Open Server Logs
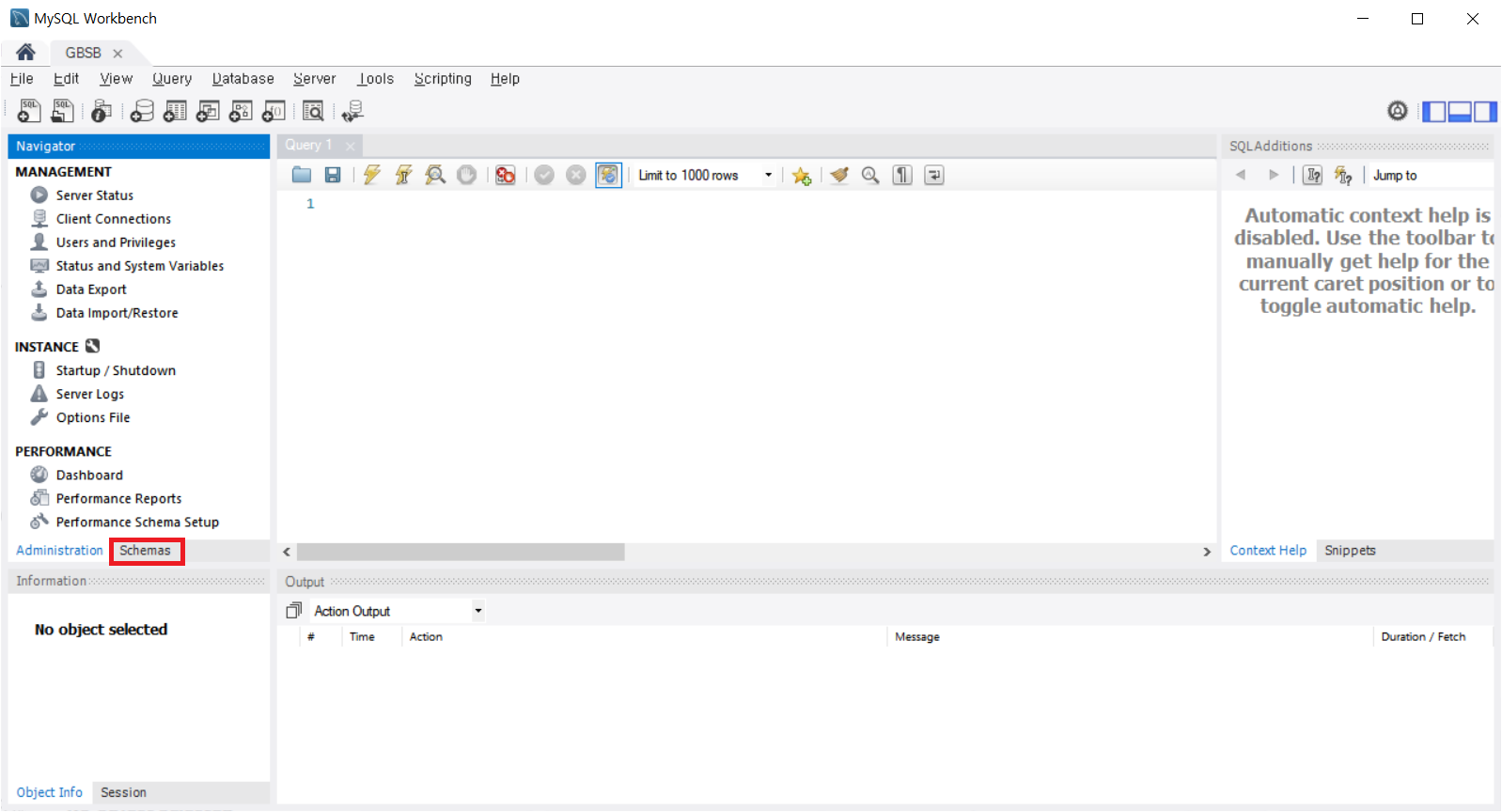Screen dimensions: 1502x812 tap(89, 394)
